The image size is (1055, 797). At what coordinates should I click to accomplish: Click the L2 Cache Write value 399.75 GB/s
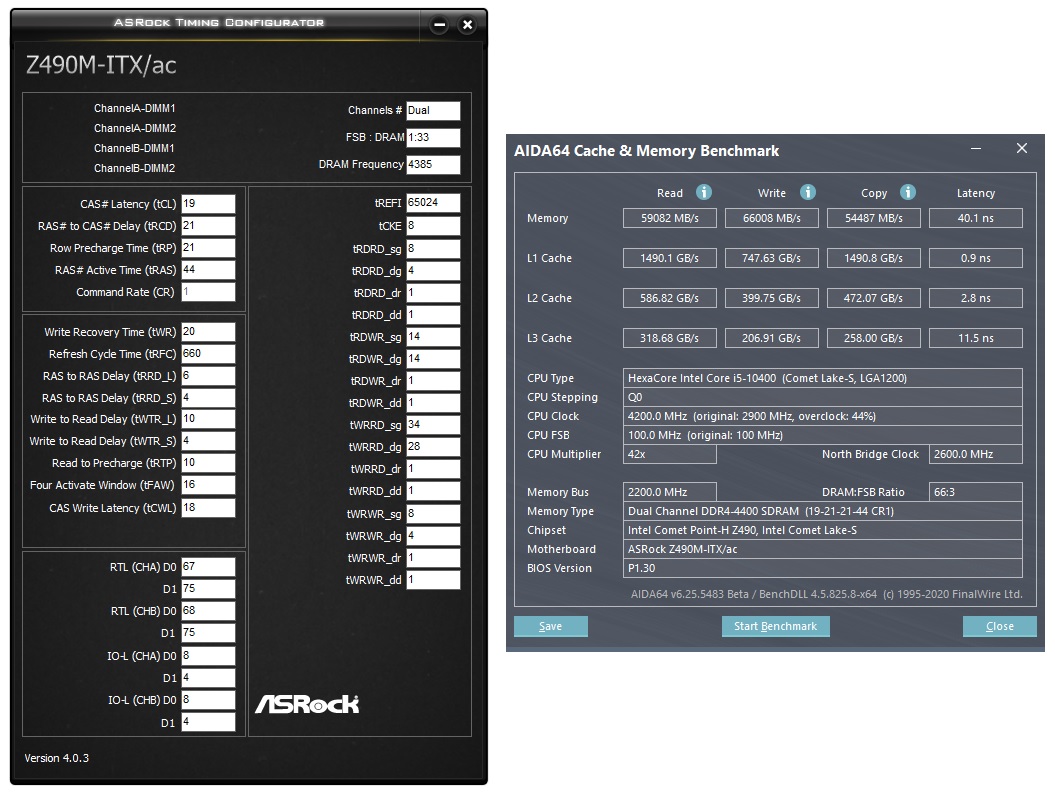click(772, 298)
